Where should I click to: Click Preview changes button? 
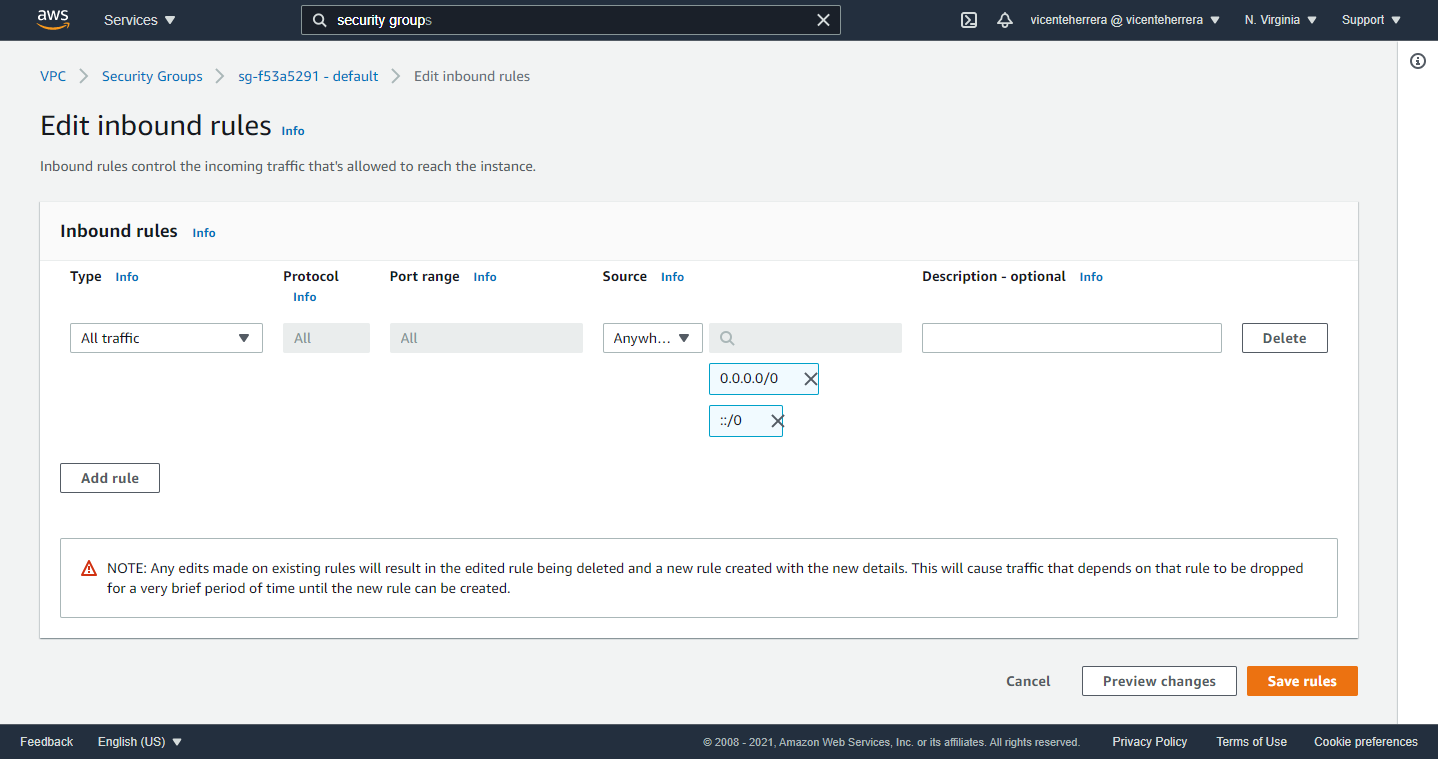[1159, 681]
